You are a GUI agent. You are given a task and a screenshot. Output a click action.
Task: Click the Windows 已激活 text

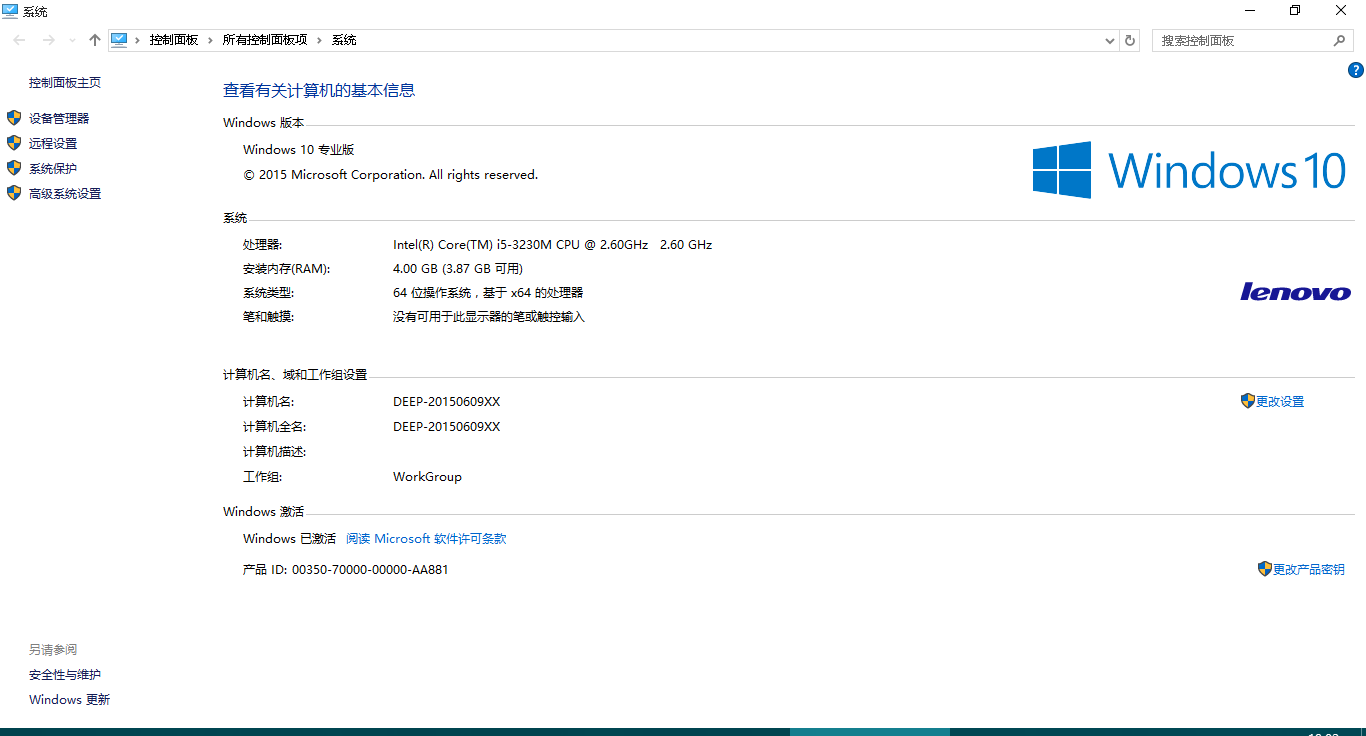pyautogui.click(x=289, y=539)
